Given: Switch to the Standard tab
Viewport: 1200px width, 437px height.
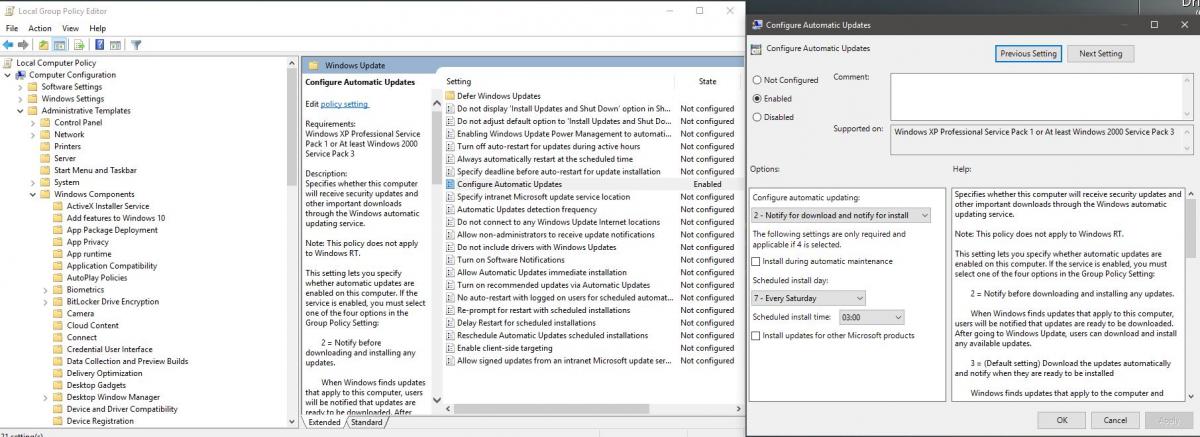Looking at the screenshot, I should [x=366, y=423].
